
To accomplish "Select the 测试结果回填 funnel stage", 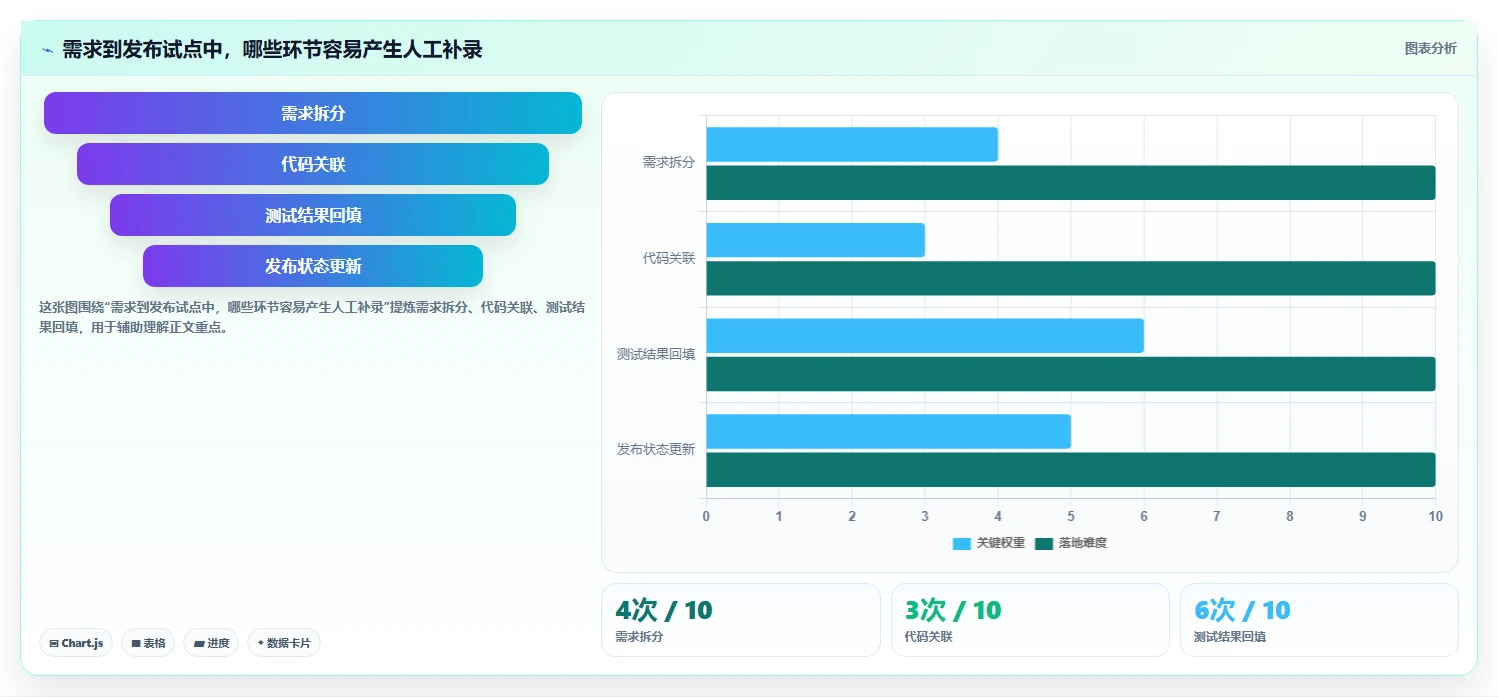I will click(x=313, y=215).
